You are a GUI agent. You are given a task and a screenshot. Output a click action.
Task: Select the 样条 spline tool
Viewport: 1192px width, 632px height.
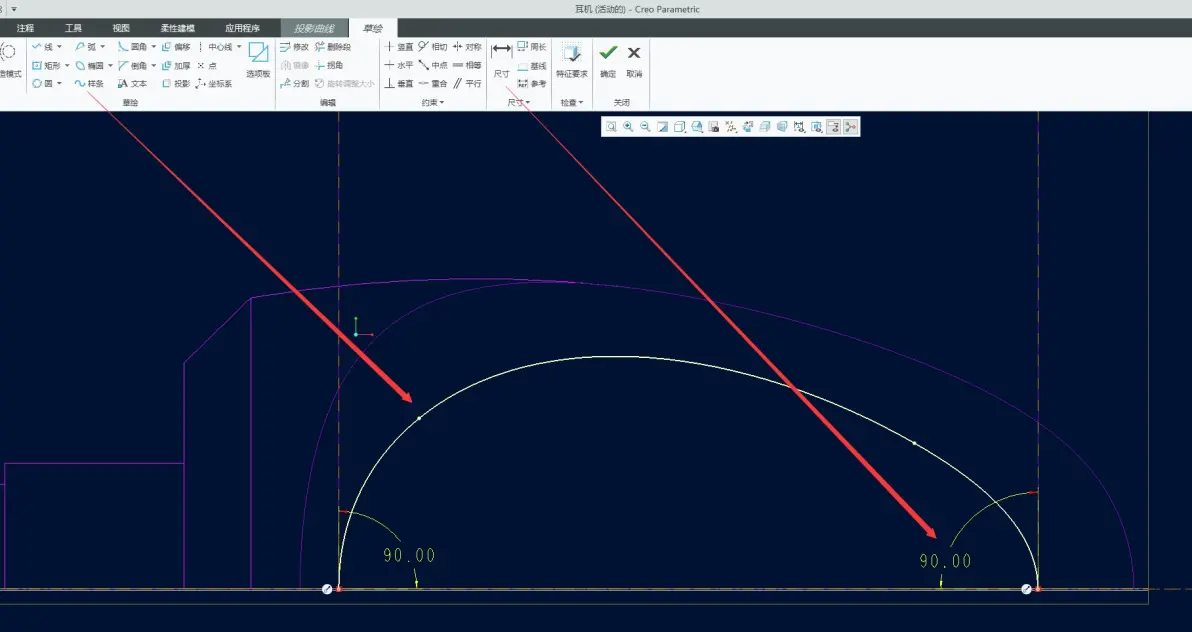[x=89, y=84]
